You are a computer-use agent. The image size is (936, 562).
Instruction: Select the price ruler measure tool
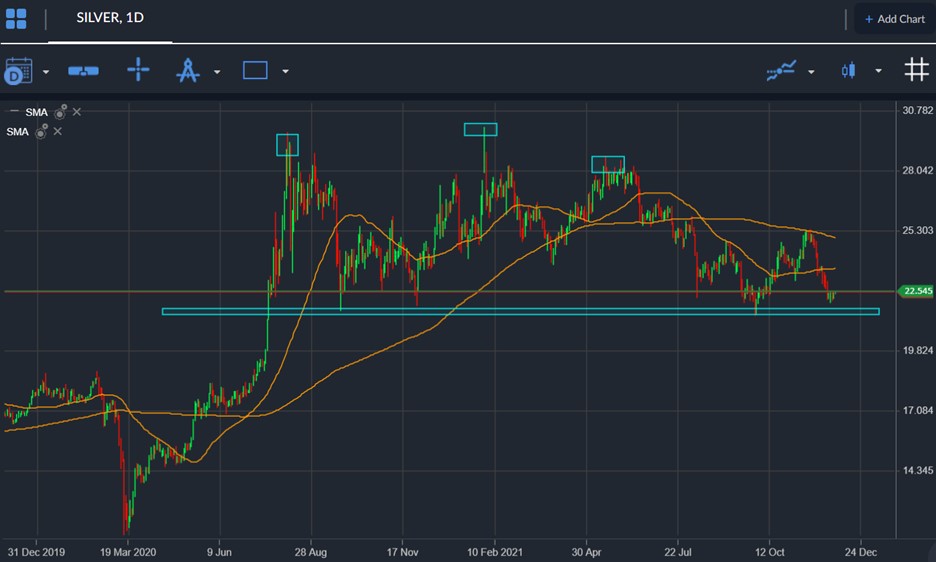[x=84, y=71]
